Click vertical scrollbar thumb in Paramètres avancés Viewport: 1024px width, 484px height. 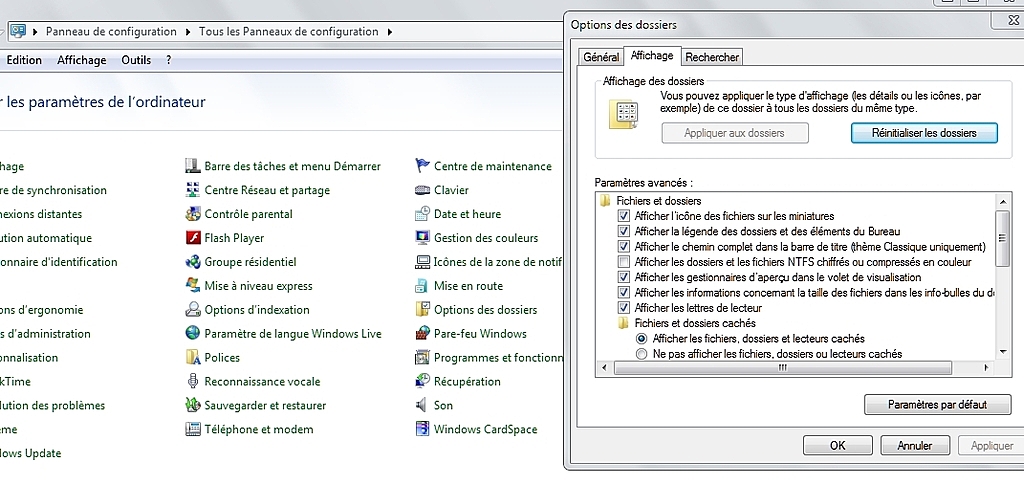click(x=1002, y=237)
